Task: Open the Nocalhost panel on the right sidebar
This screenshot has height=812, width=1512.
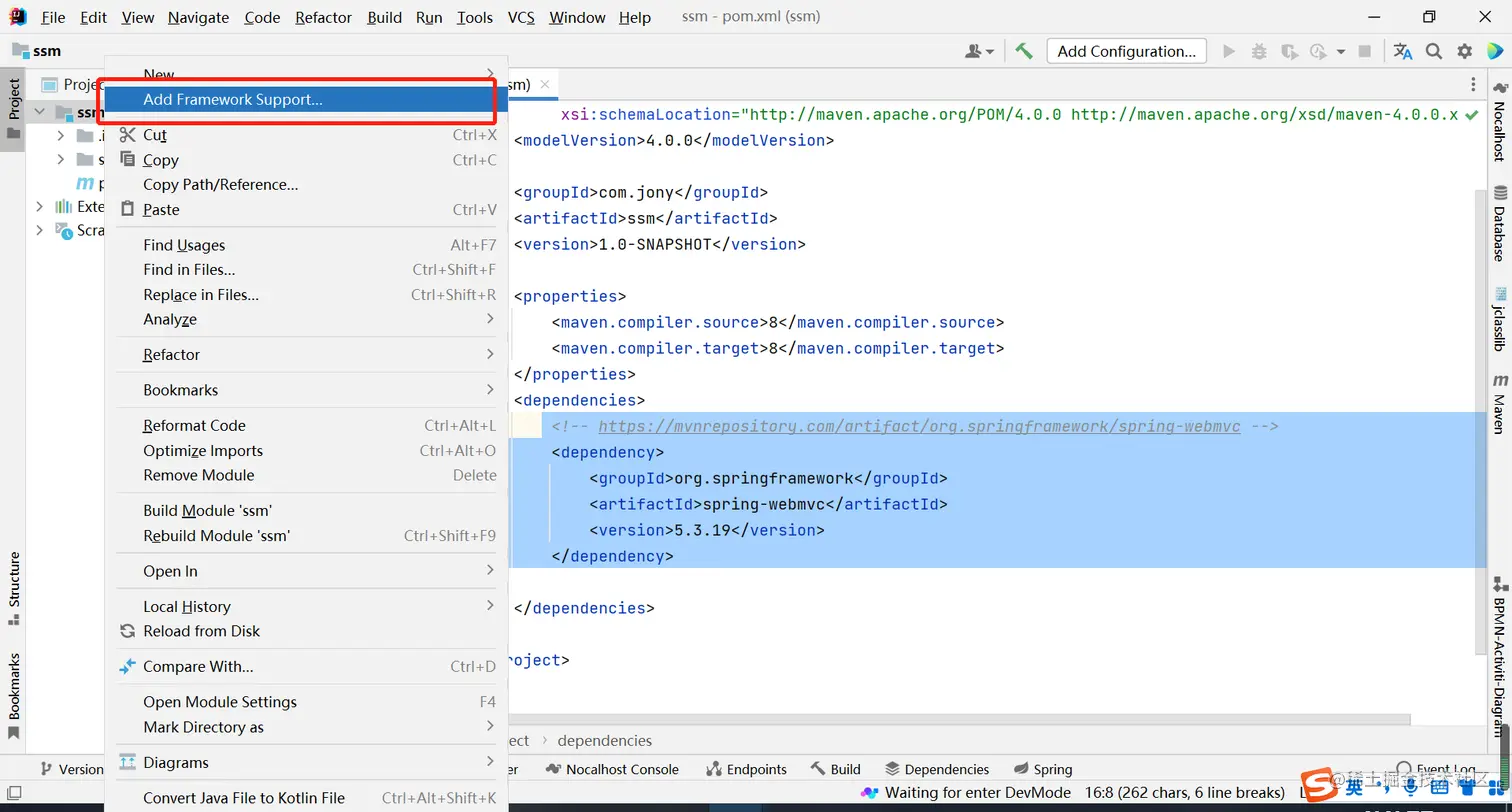Action: point(1499,122)
